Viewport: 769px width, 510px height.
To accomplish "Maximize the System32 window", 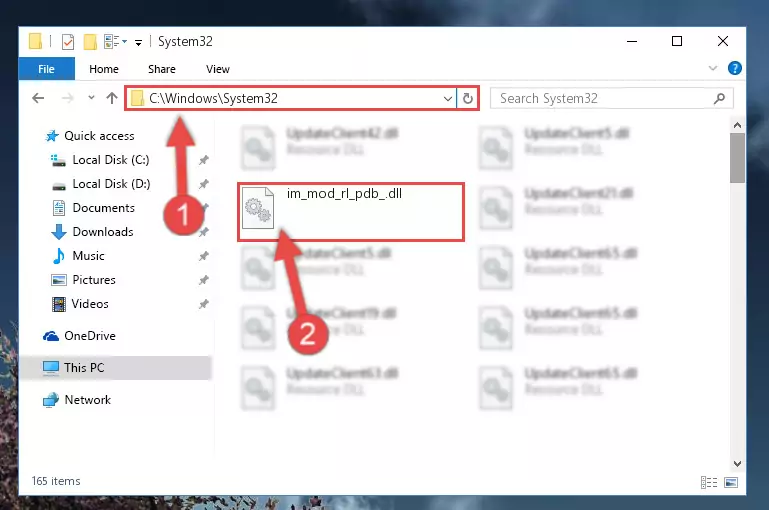I will tap(677, 41).
